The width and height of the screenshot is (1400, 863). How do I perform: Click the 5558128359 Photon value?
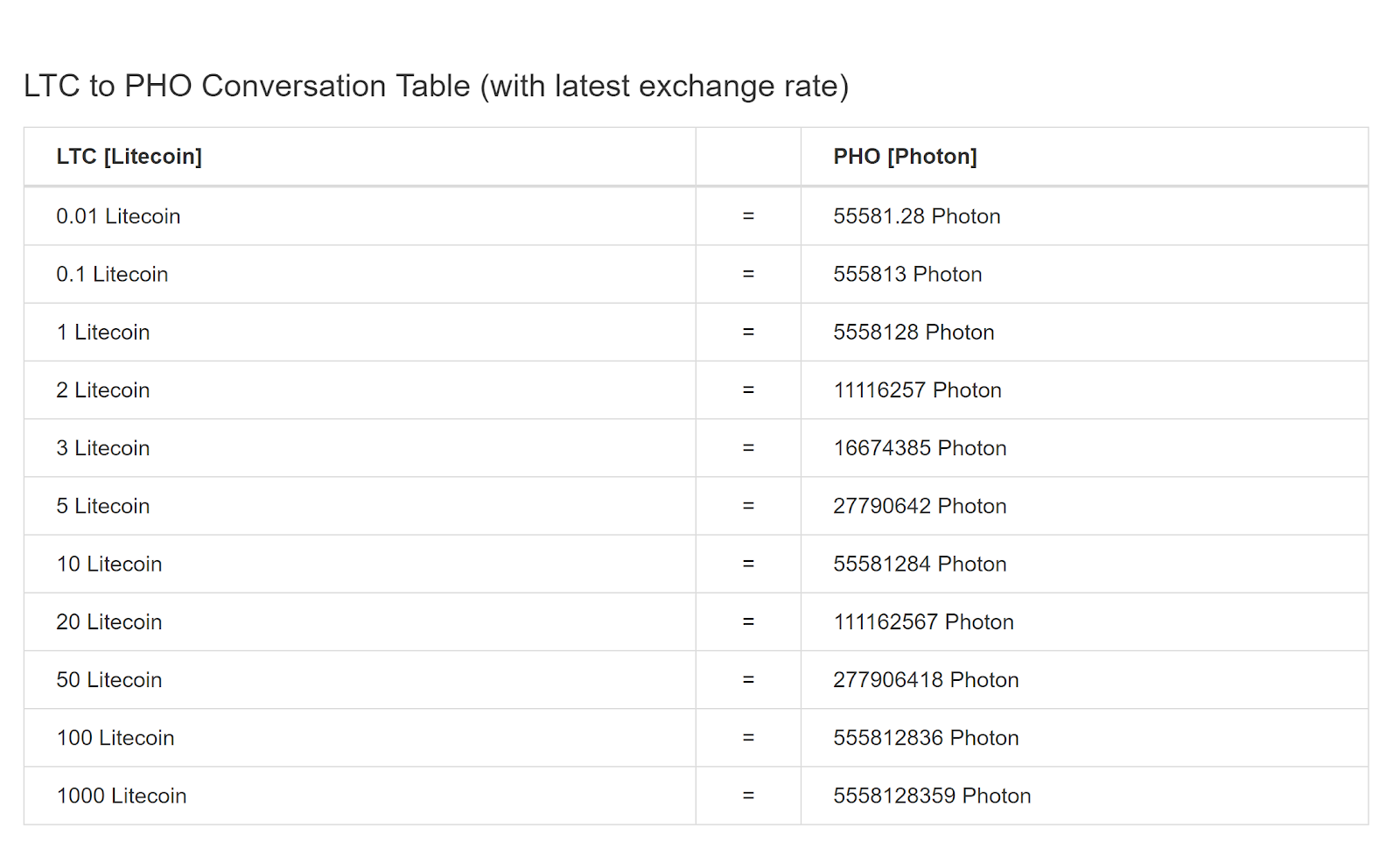[x=932, y=796]
